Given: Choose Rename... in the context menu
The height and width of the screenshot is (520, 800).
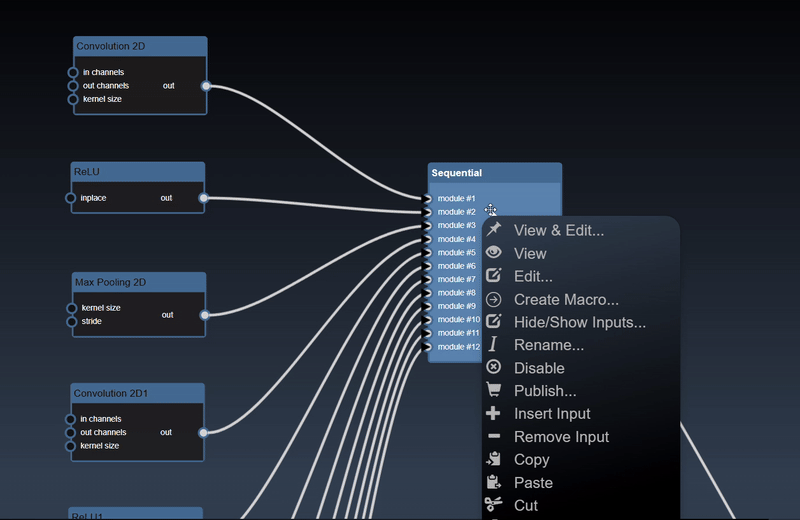Looking at the screenshot, I should [548, 345].
